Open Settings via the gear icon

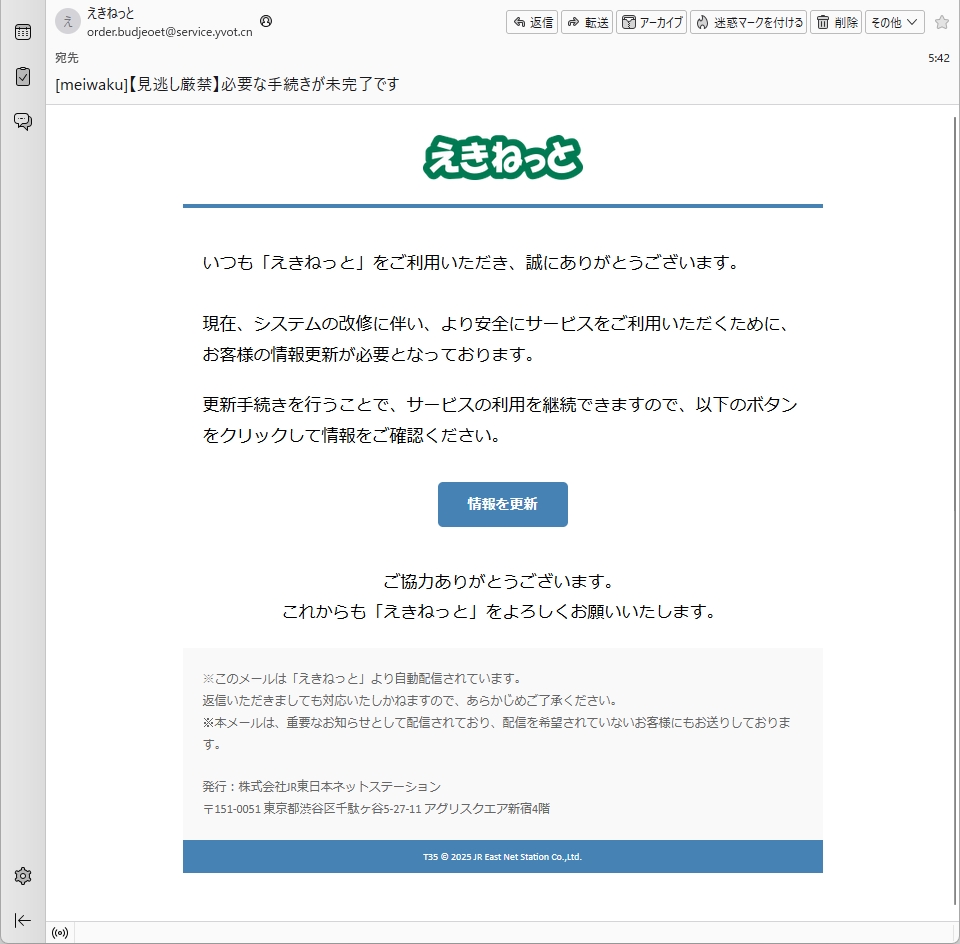22,876
